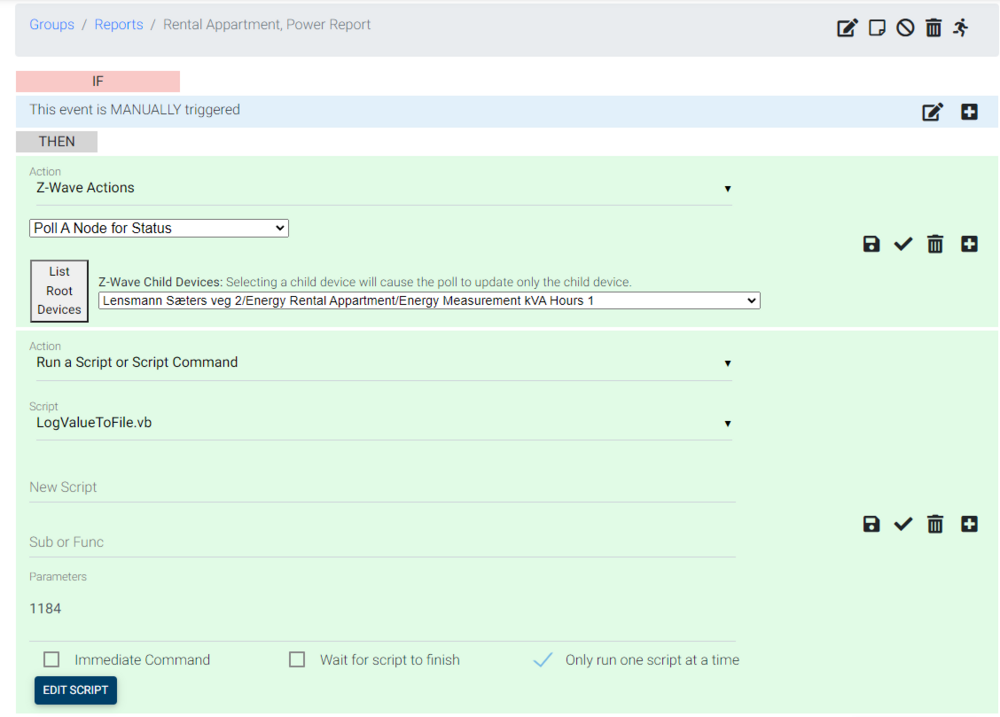Add a new trigger with plus icon
Screen dimensions: 1000x717
[969, 112]
